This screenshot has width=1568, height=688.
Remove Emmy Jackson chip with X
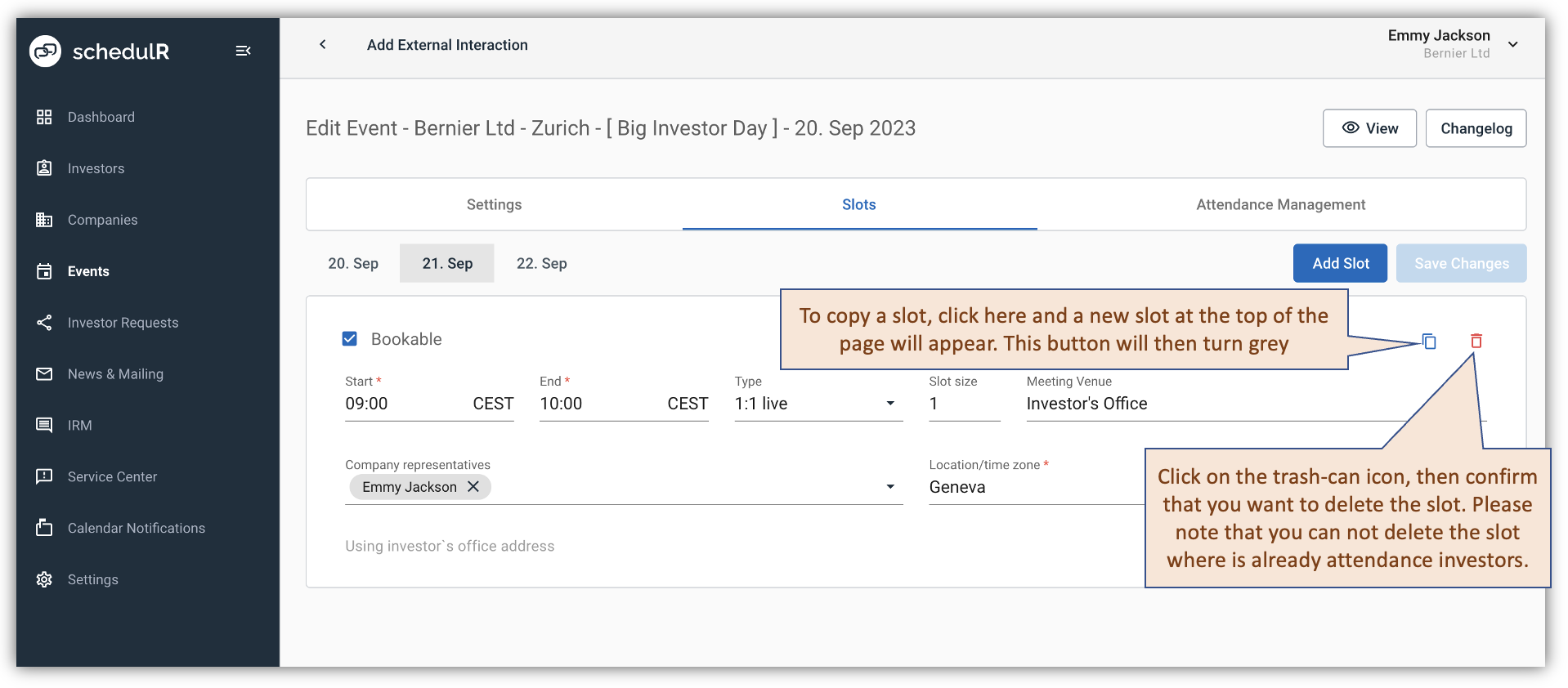click(x=473, y=487)
